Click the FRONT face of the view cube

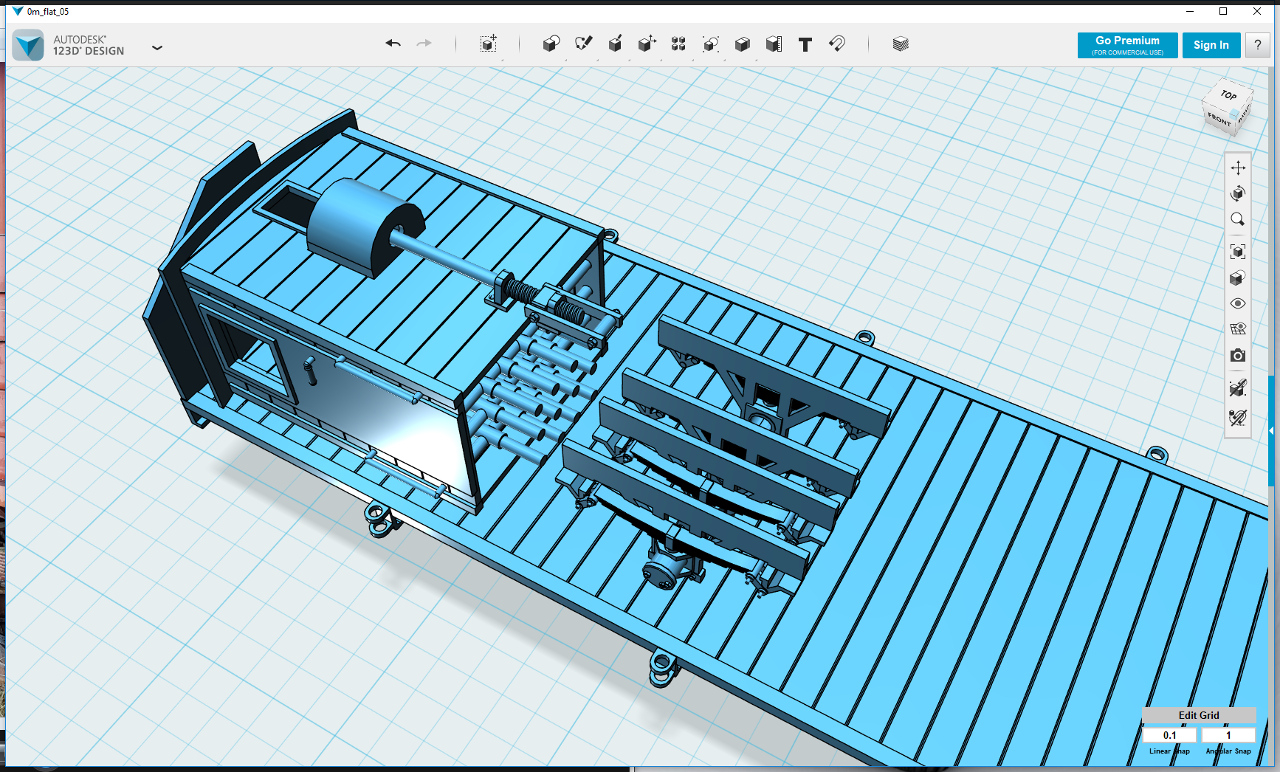[x=1219, y=119]
